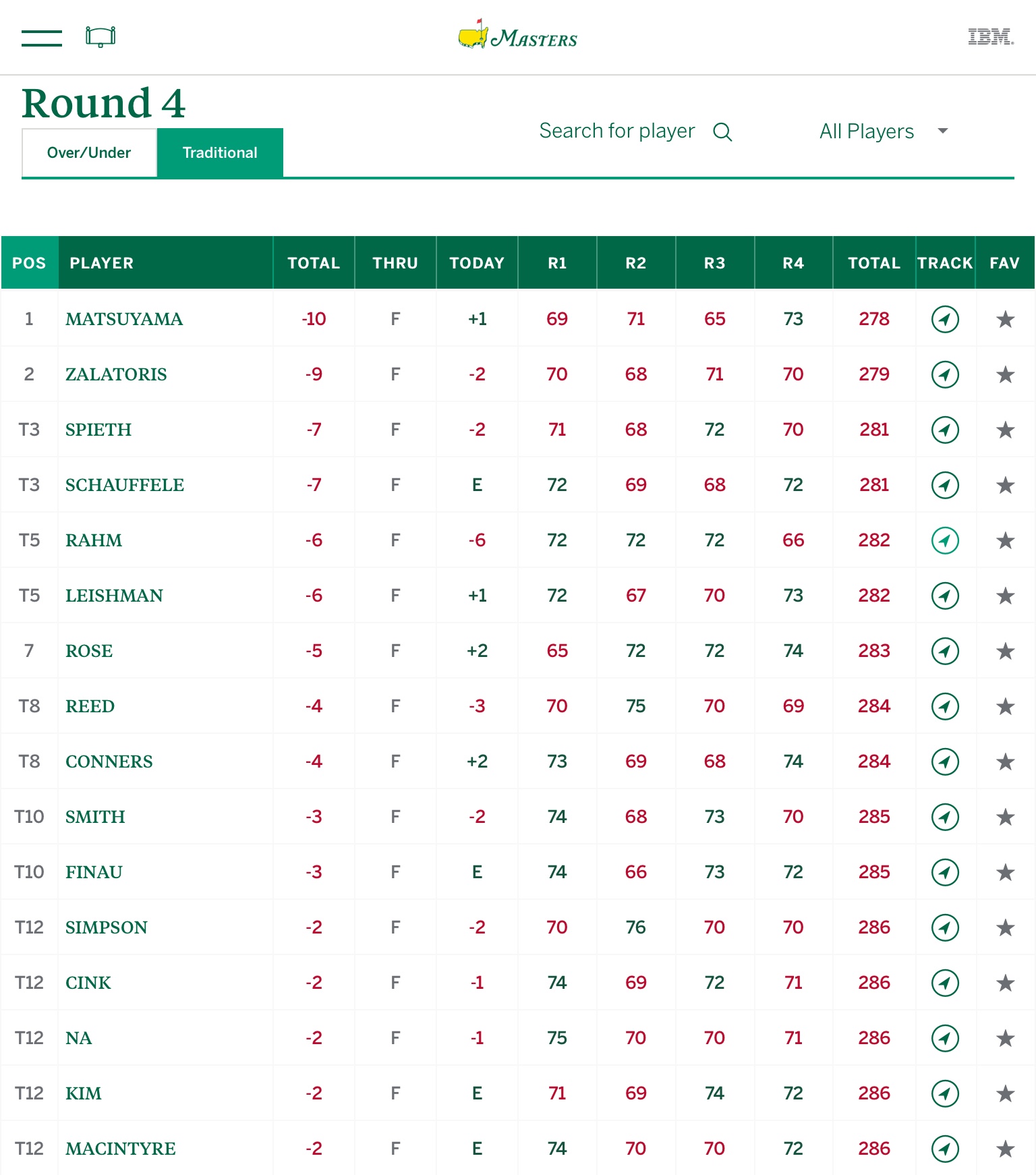Favorite Spieth using the star

tap(1004, 430)
